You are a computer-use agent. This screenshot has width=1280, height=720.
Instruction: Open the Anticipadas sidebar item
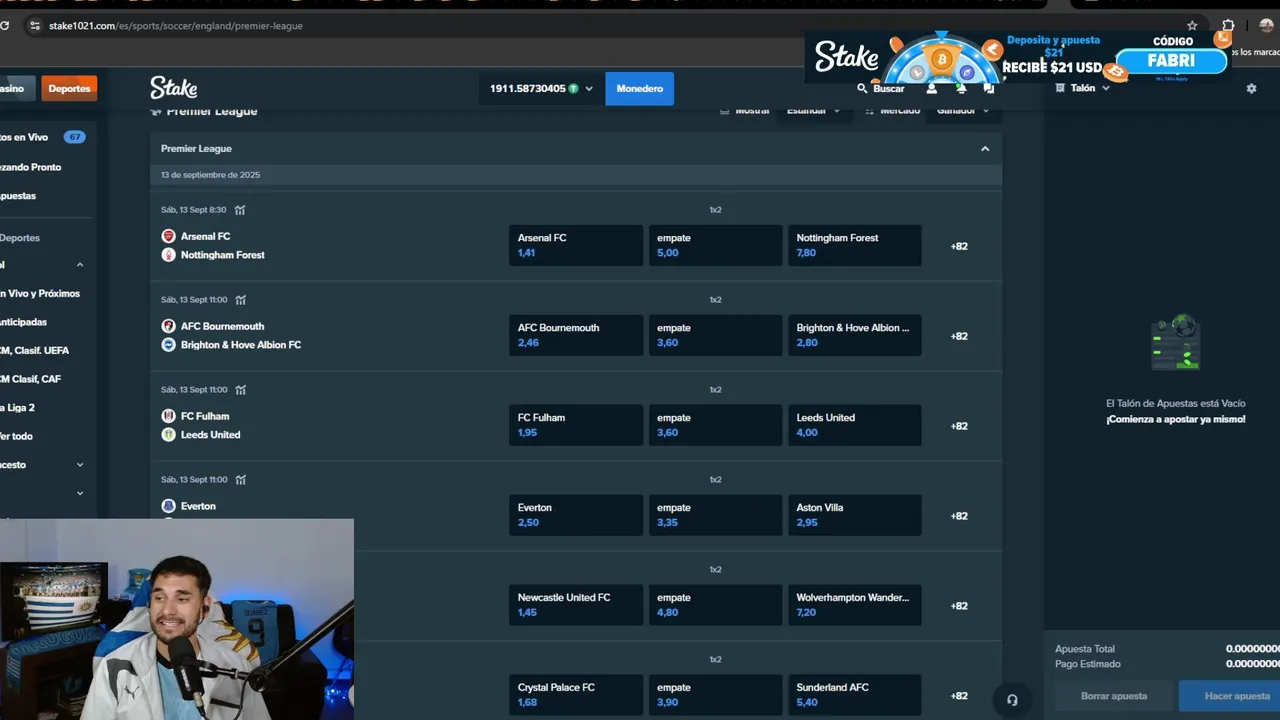coord(24,322)
